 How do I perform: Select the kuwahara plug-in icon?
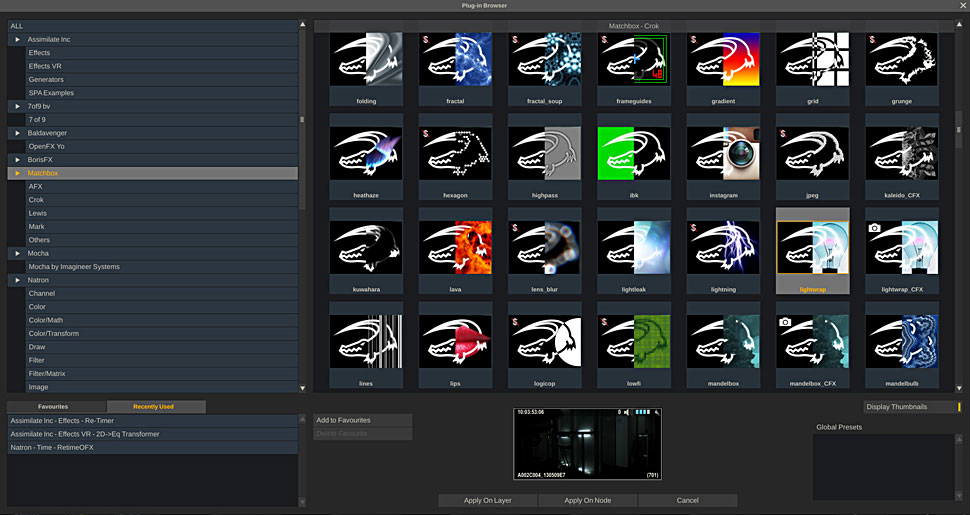point(366,248)
